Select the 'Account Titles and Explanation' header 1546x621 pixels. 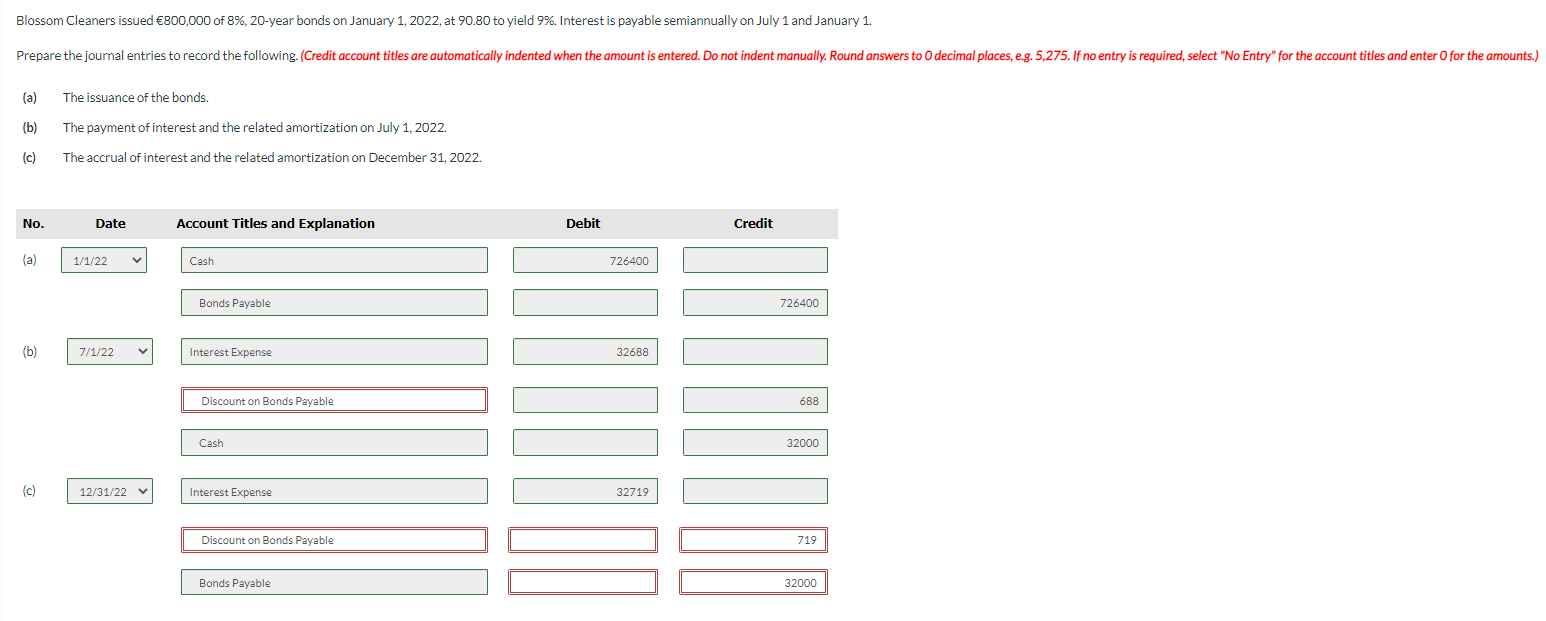coord(276,224)
